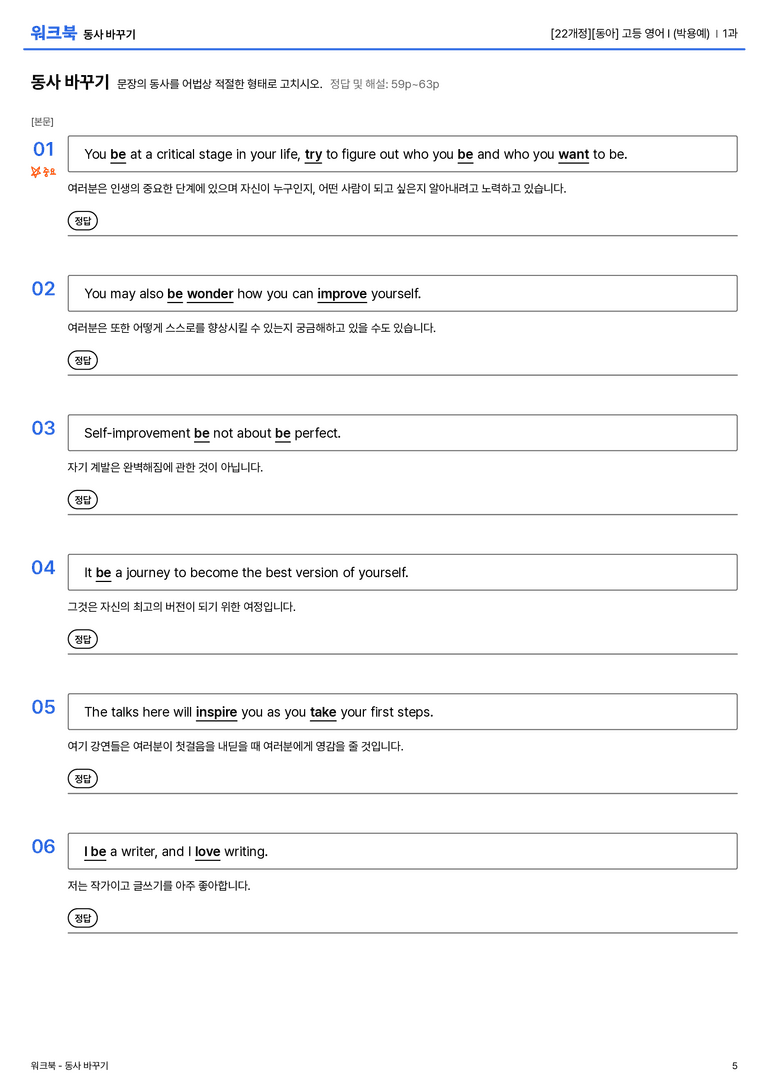Click the 정답 badge under question 04
This screenshot has height=1087, width=768.
tap(82, 638)
